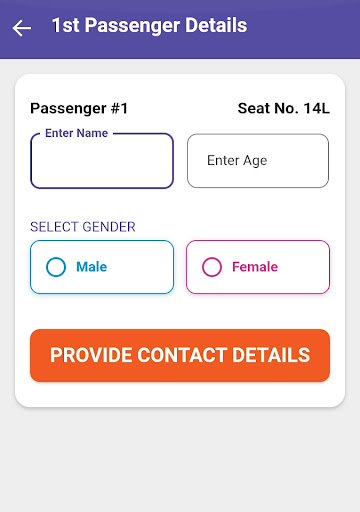The image size is (360, 512).
Task: Click the floating Enter Name label
Action: pyautogui.click(x=77, y=133)
